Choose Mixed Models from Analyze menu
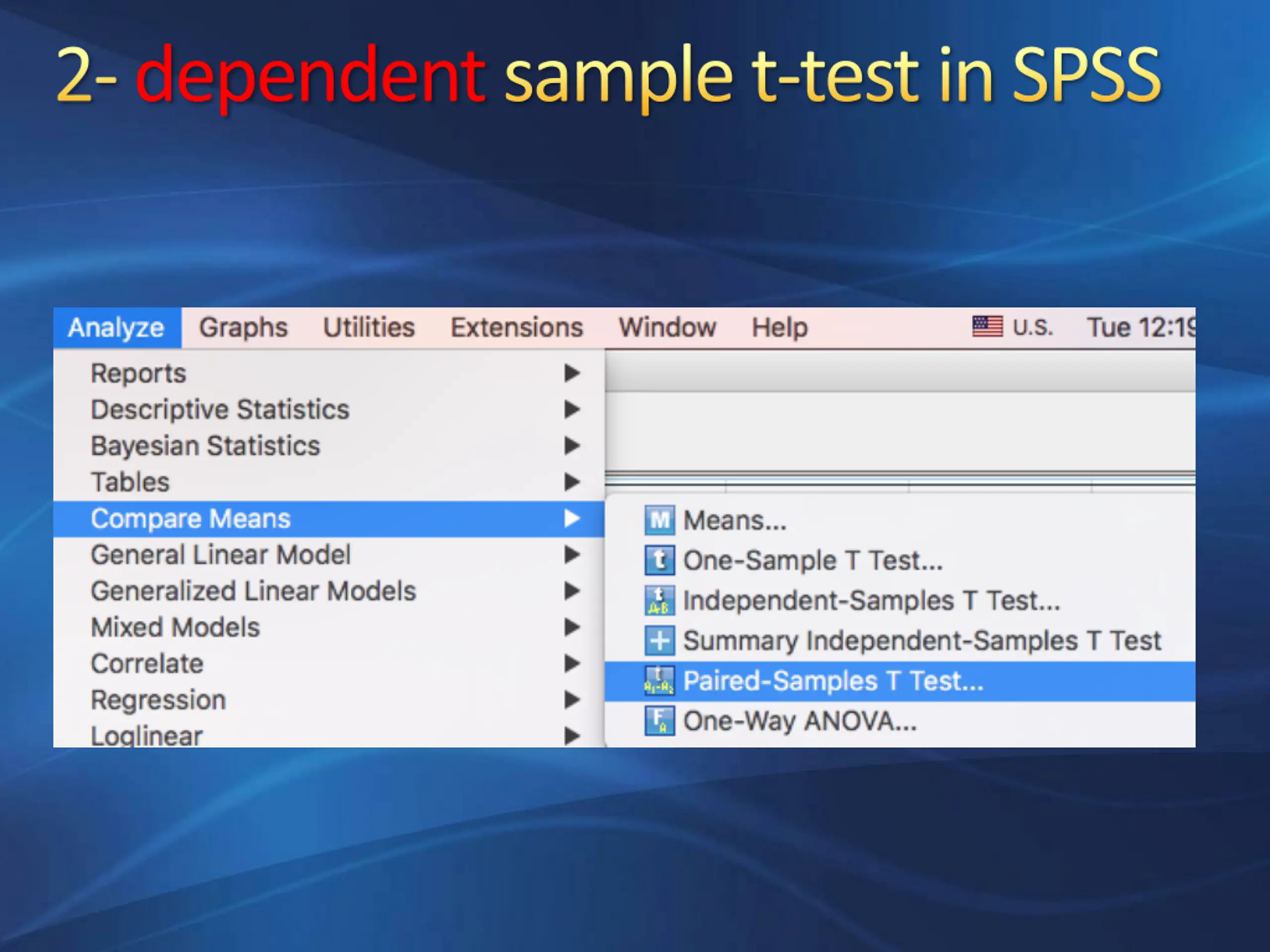The image size is (1270, 952). tap(175, 627)
